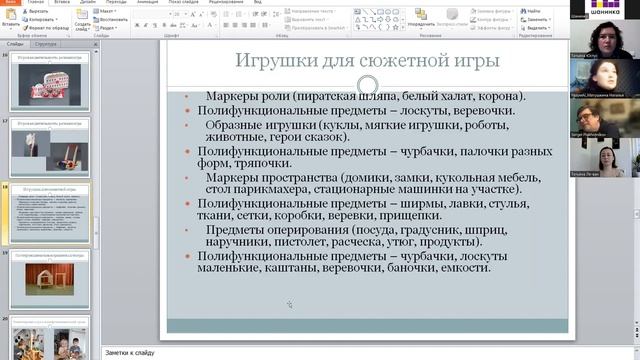640x360 pixels.
Task: Click the Arrange (Упорядочить) icon
Action: [421, 15]
